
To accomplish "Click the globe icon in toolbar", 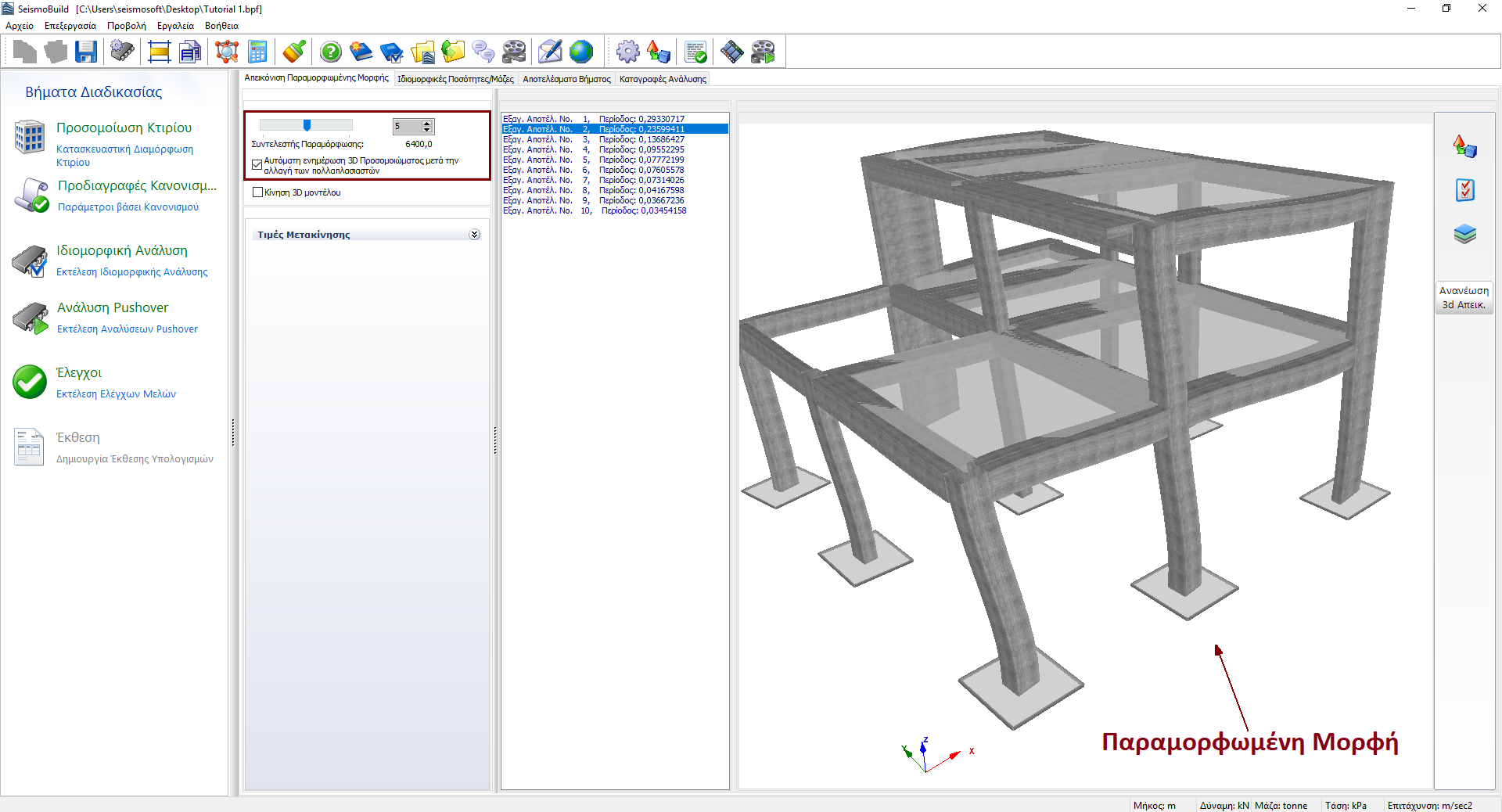I will pos(581,52).
